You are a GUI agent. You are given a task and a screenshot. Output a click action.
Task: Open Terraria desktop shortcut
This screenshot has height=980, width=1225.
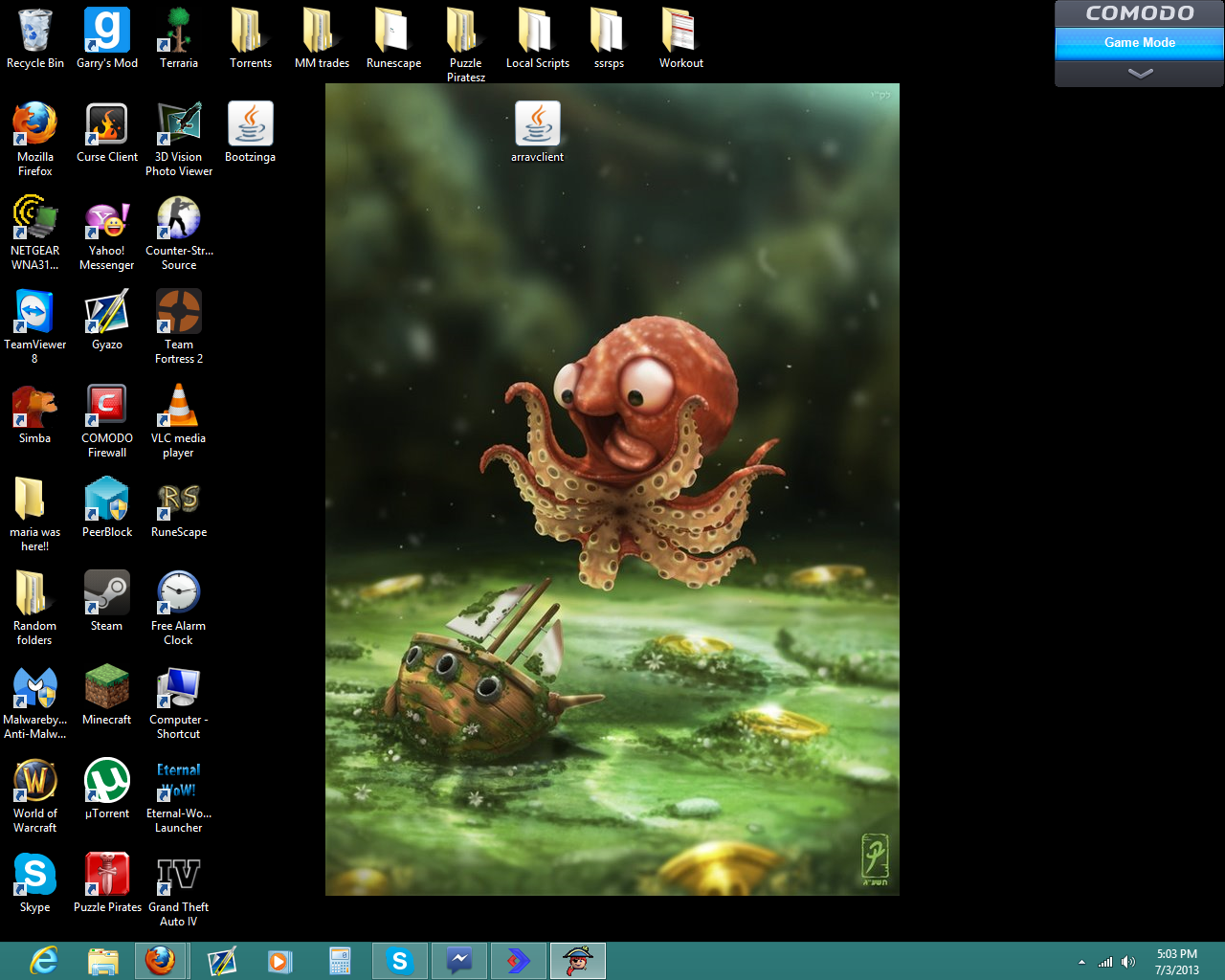tap(179, 38)
